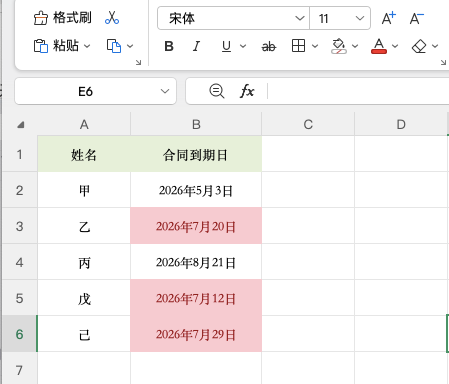The image size is (449, 384).
Task: Select row 1 header
Action: pos(20,154)
